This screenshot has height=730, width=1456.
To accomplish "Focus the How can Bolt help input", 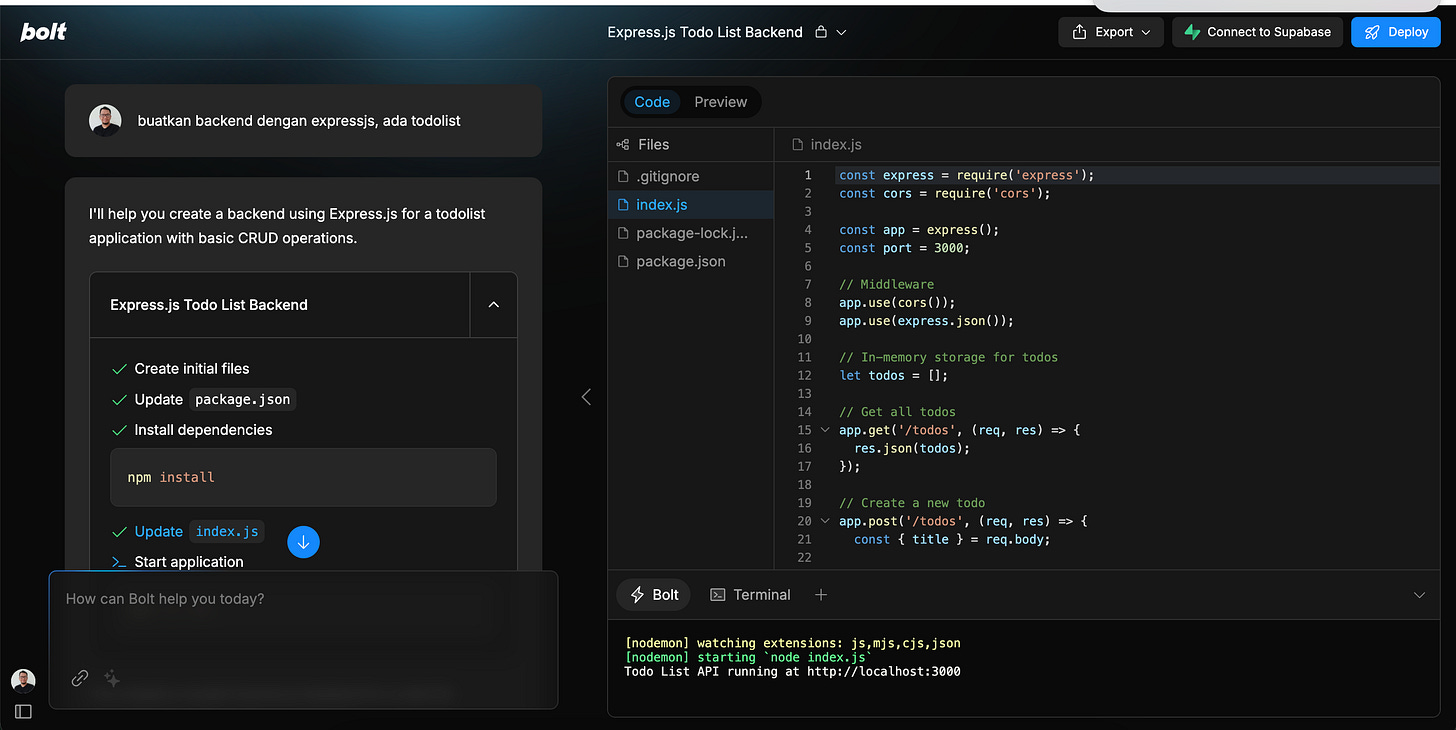I will [303, 599].
